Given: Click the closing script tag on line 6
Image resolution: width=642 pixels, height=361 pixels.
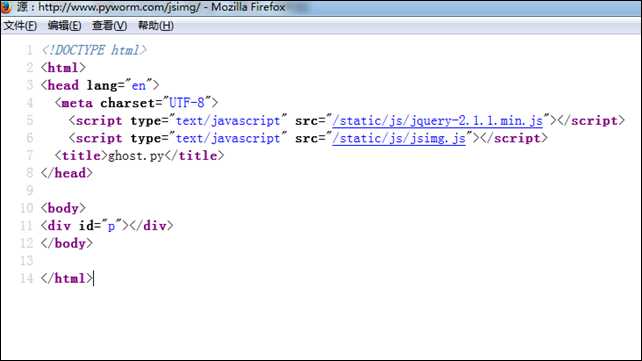Looking at the screenshot, I should [514, 138].
